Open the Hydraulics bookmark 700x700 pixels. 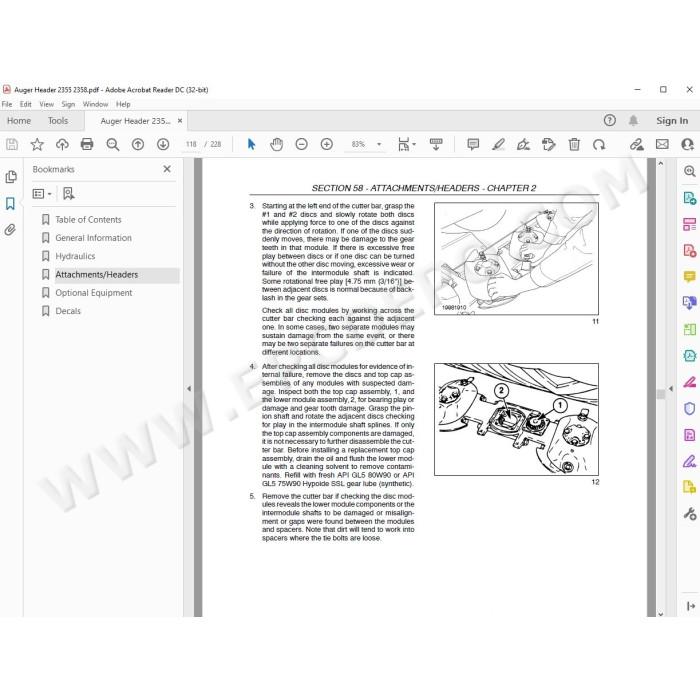tap(75, 256)
